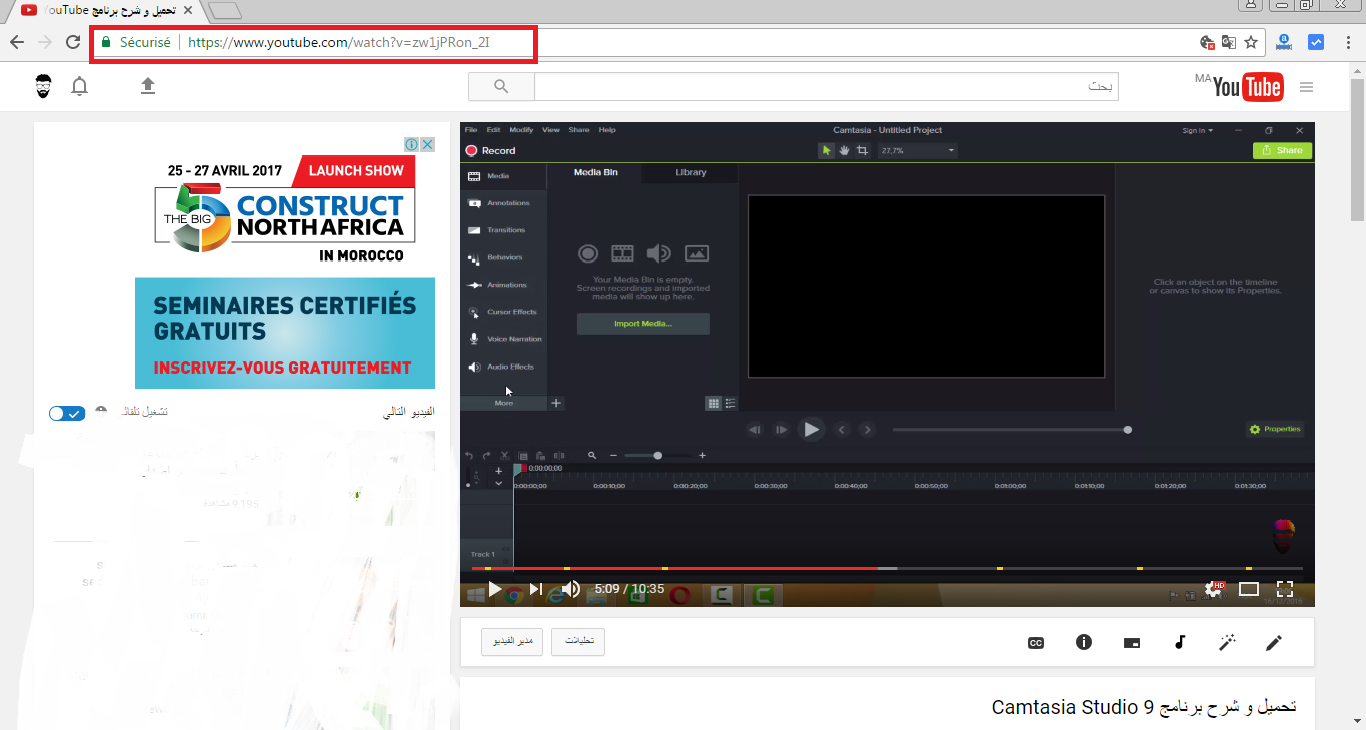Click the translate page icon
Viewport: 1366px width, 730px height.
click(1229, 43)
